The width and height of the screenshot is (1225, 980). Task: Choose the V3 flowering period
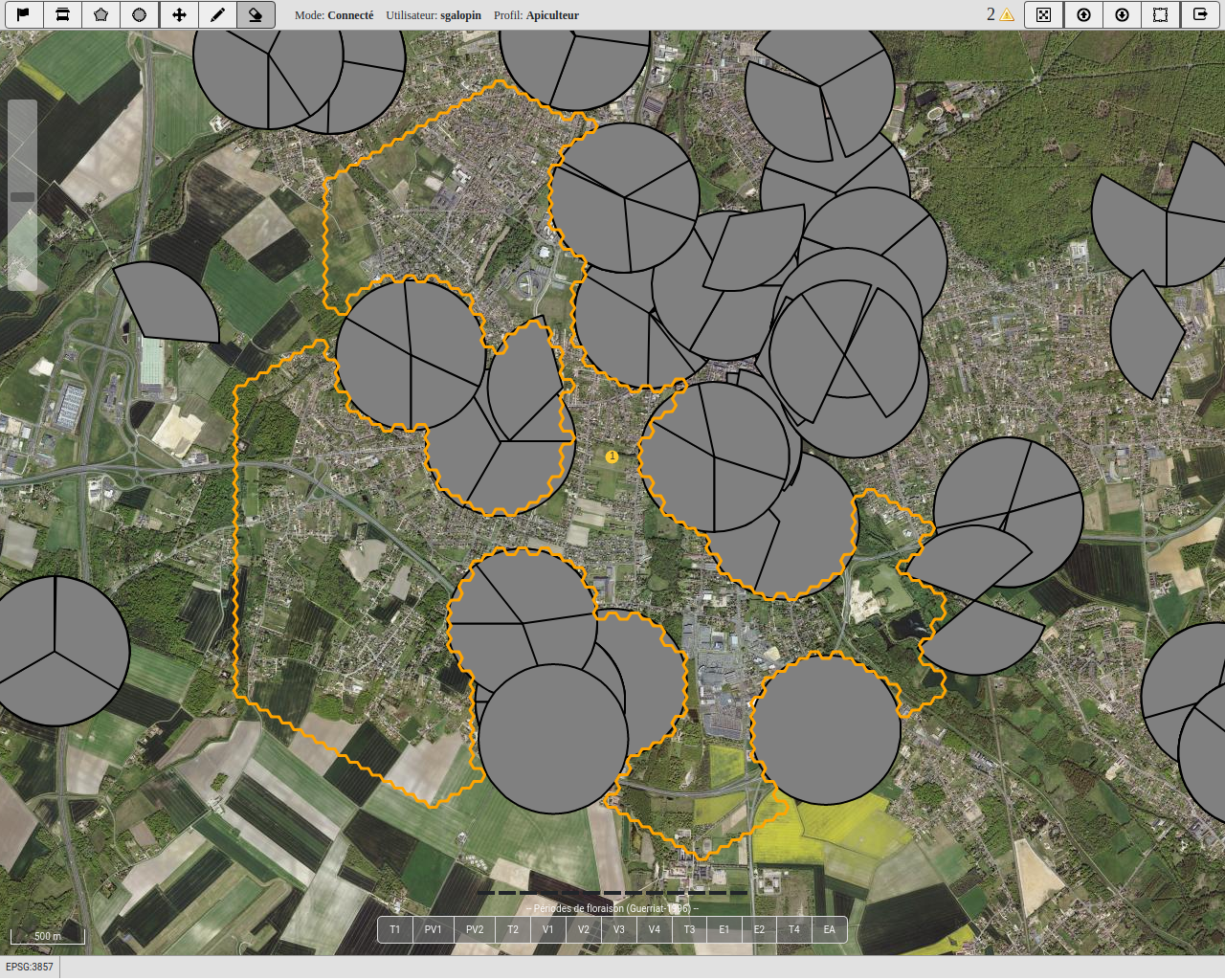coord(619,929)
